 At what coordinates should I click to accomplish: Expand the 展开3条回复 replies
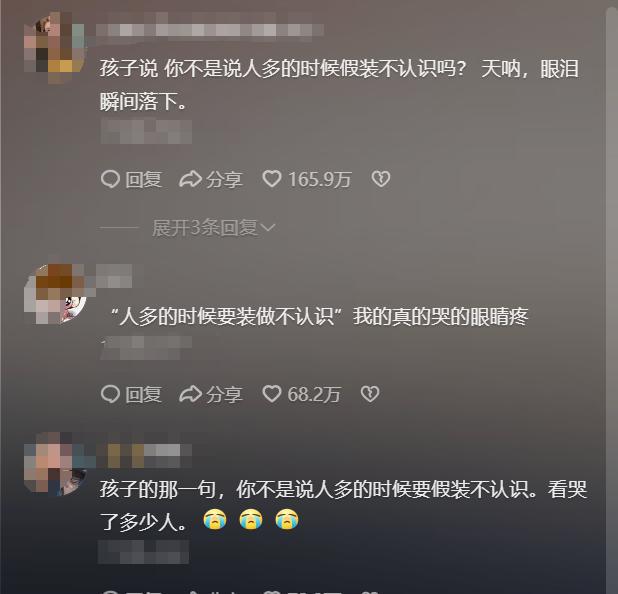pos(205,228)
